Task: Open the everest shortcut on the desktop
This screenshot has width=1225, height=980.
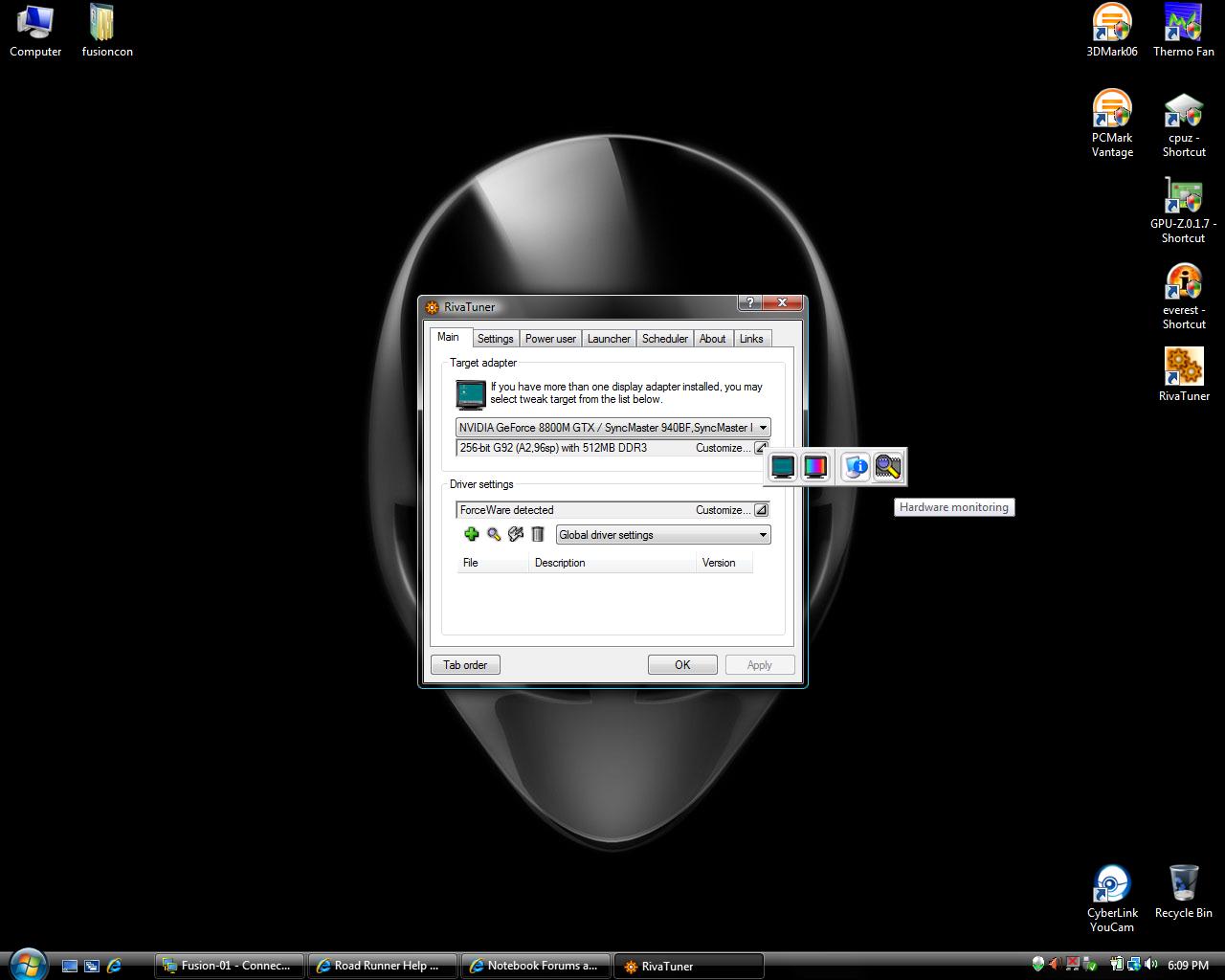Action: pos(1184,296)
